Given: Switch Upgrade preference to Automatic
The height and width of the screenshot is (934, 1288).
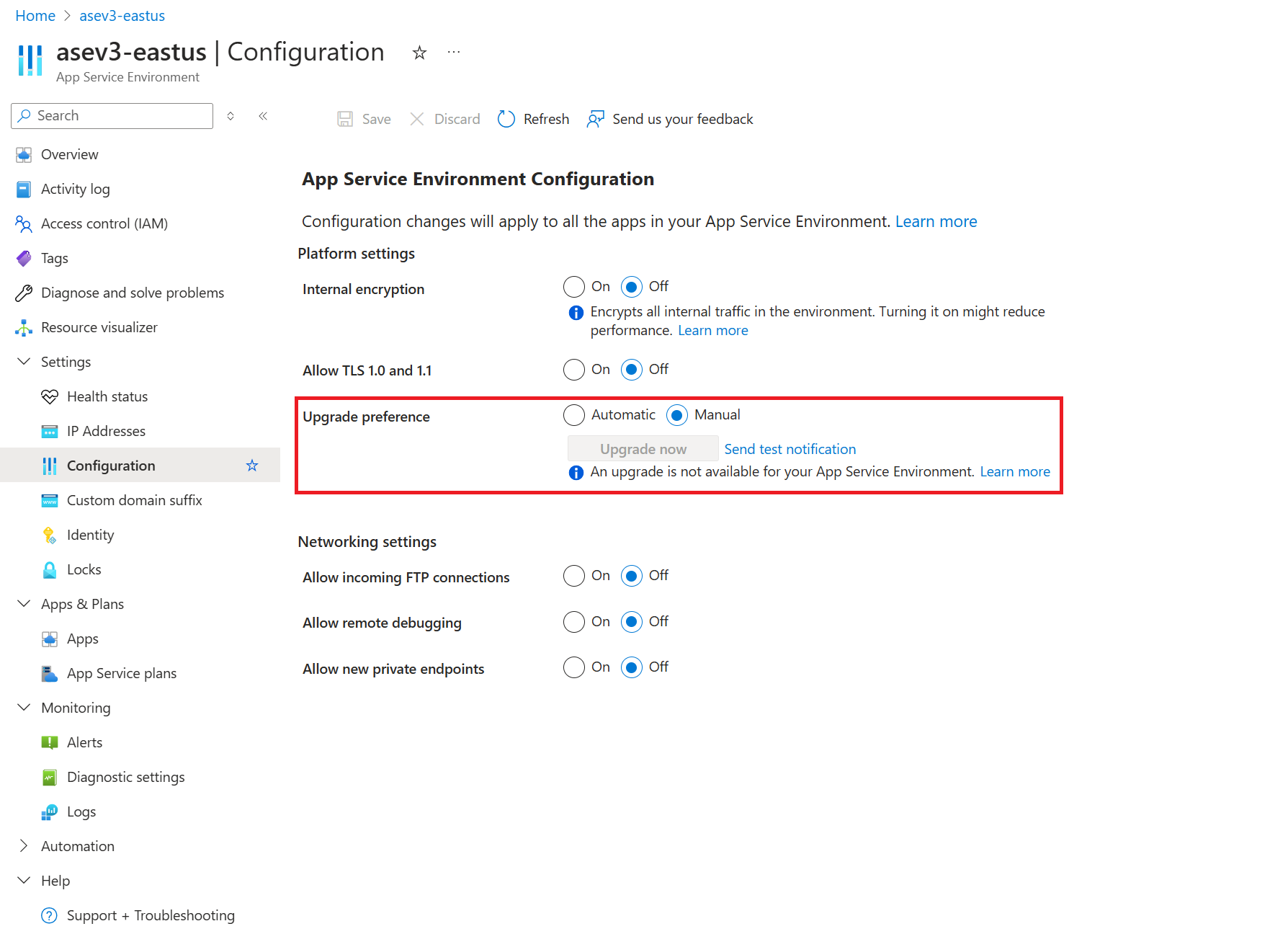Looking at the screenshot, I should [x=573, y=414].
